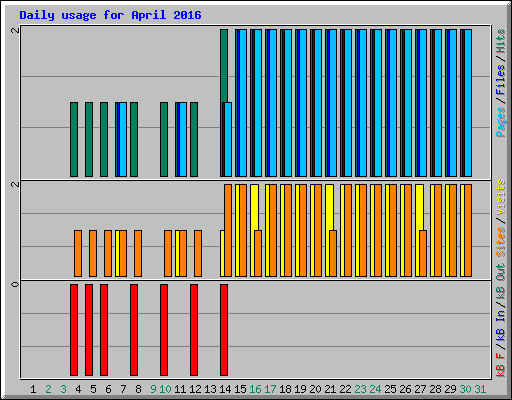The height and width of the screenshot is (400, 512).
Task: Select day label 30 on the x-axis
Action: click(x=465, y=389)
